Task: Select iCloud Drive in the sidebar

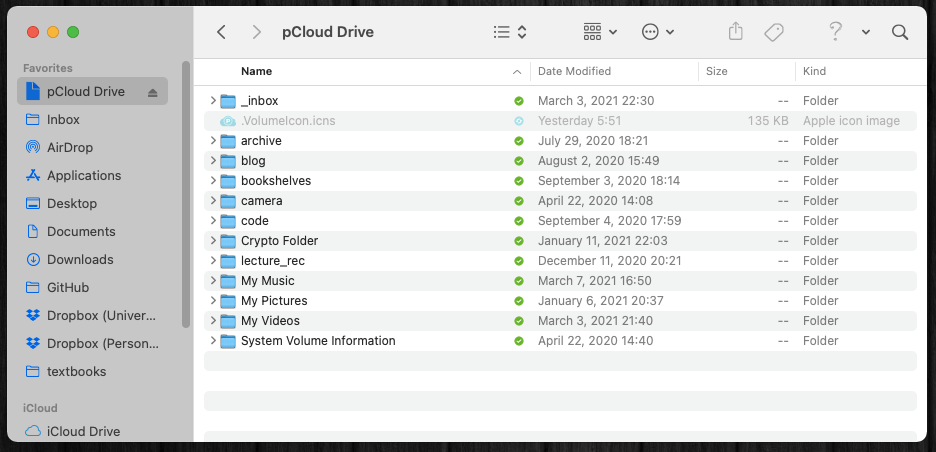Action: pos(83,431)
